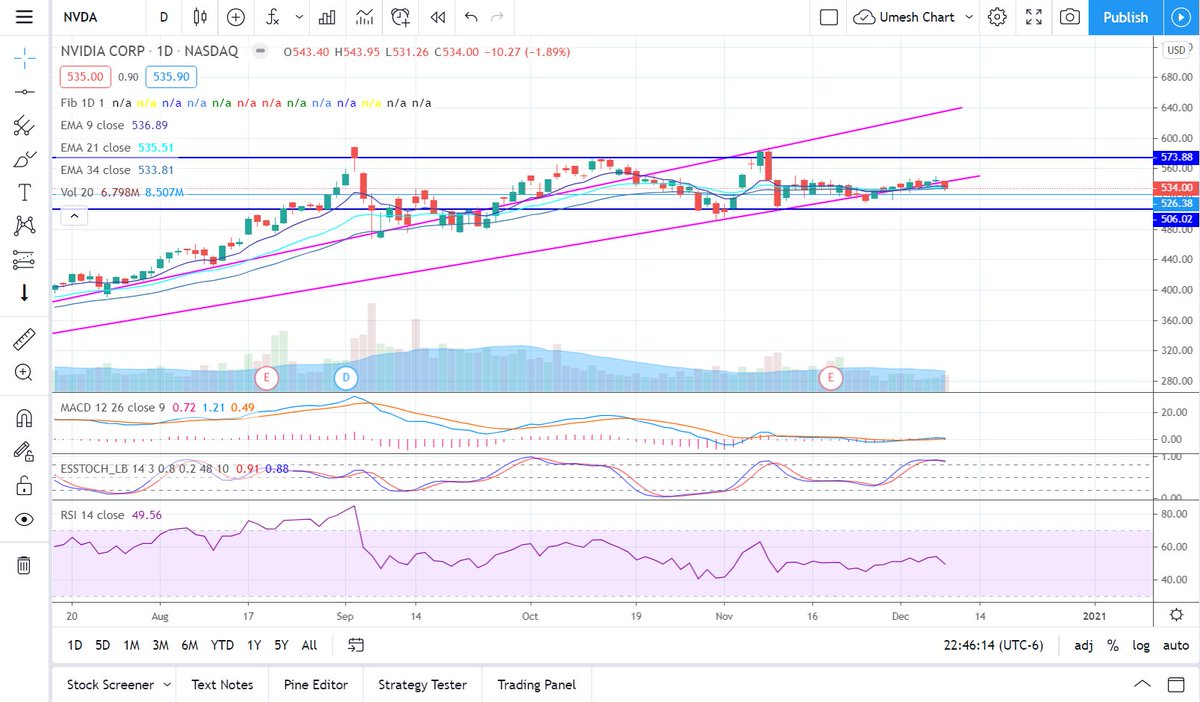Open the Text Notes tab
Viewport: 1200px width, 702px height.
pyautogui.click(x=222, y=685)
